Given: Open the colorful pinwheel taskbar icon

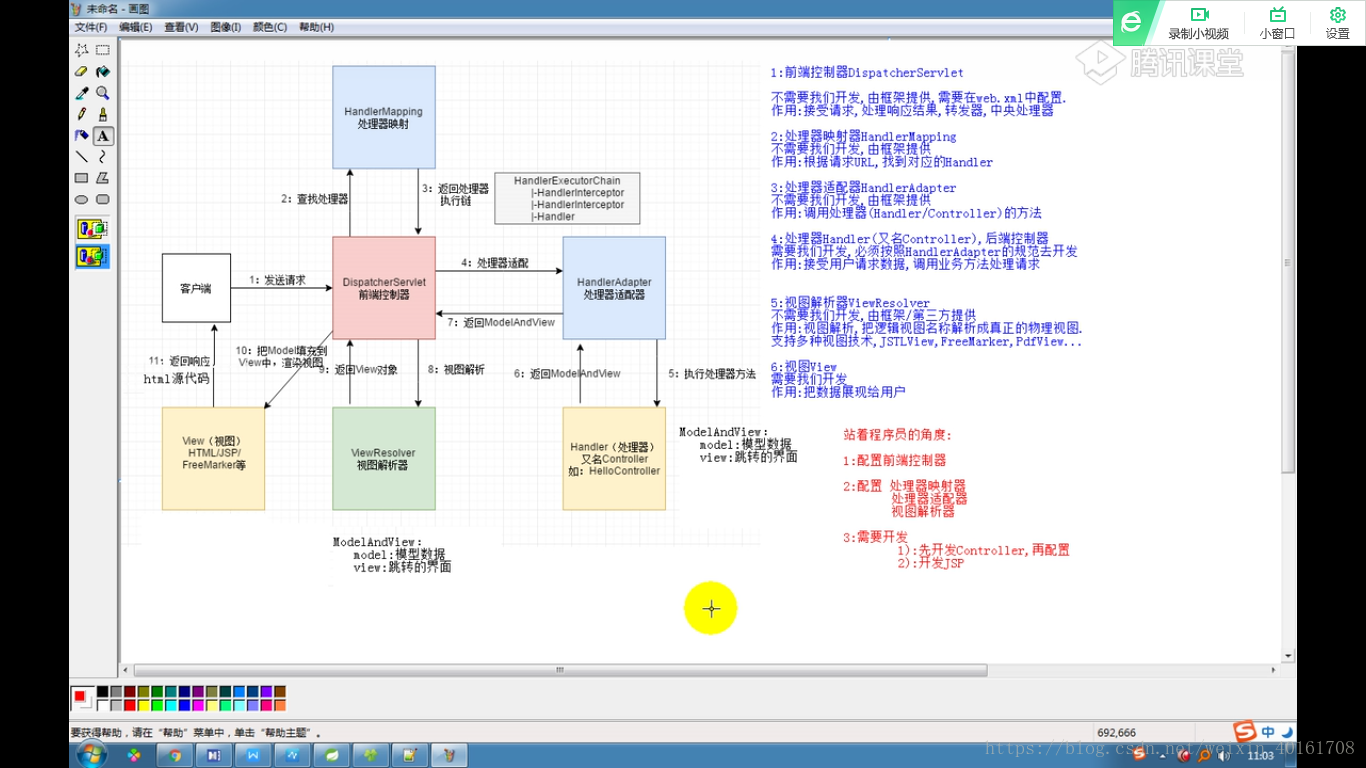Looking at the screenshot, I should point(135,755).
